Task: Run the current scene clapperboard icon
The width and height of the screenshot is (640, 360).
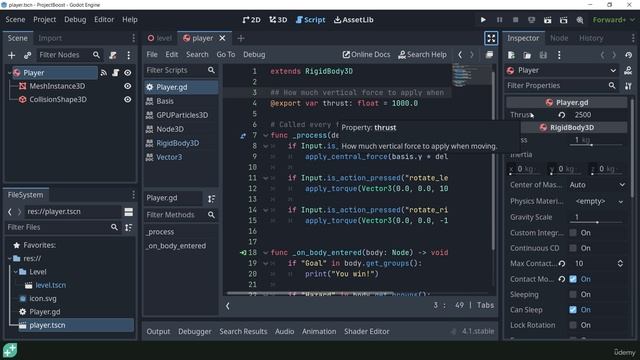Action: (547, 20)
